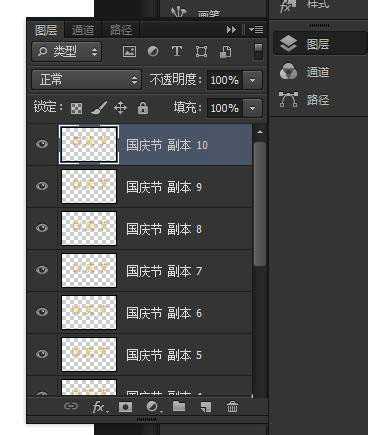The height and width of the screenshot is (435, 368).
Task: Filter for shape layers icon
Action: 201,52
